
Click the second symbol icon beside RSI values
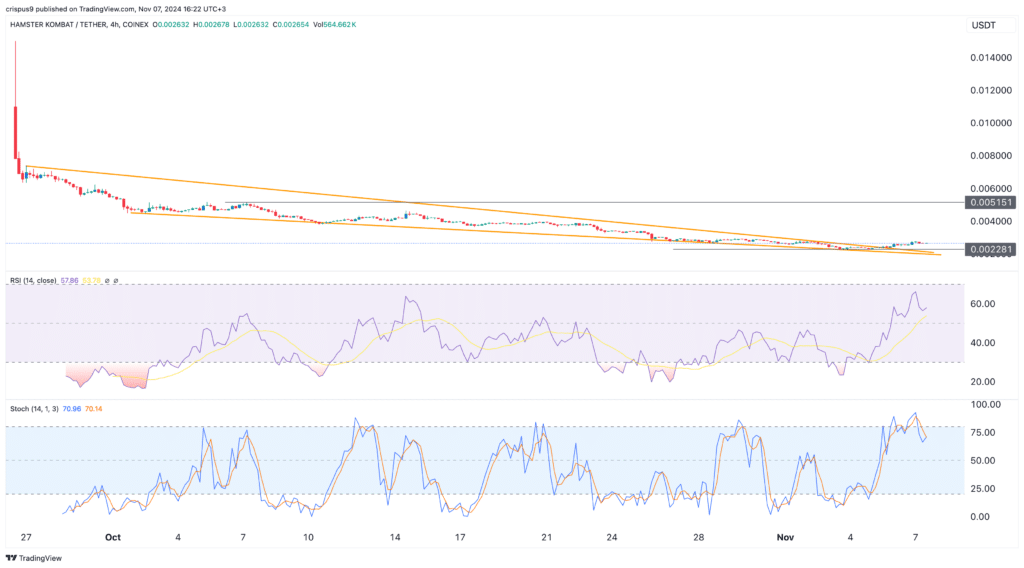point(116,281)
